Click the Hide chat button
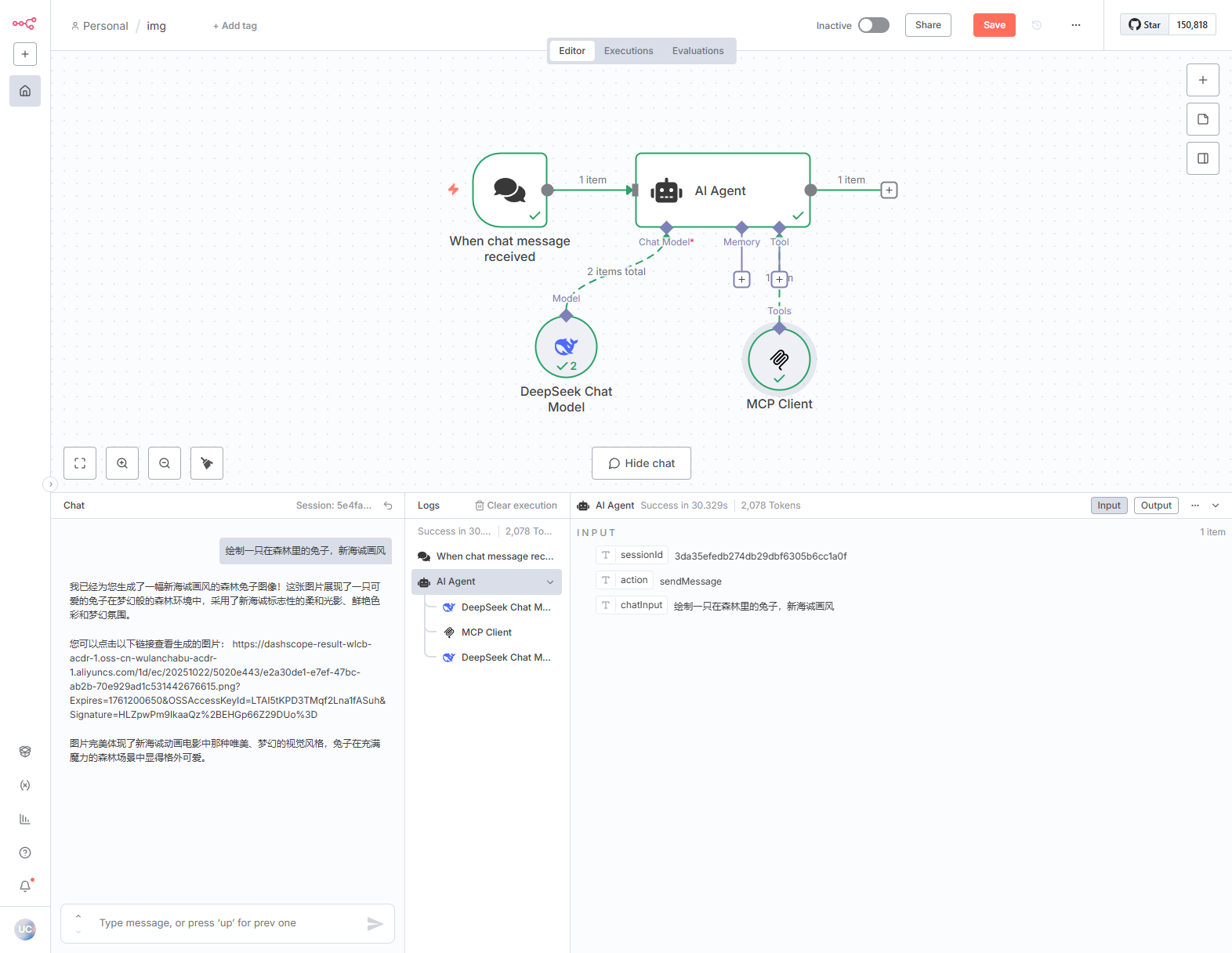This screenshot has height=953, width=1232. coord(641,463)
